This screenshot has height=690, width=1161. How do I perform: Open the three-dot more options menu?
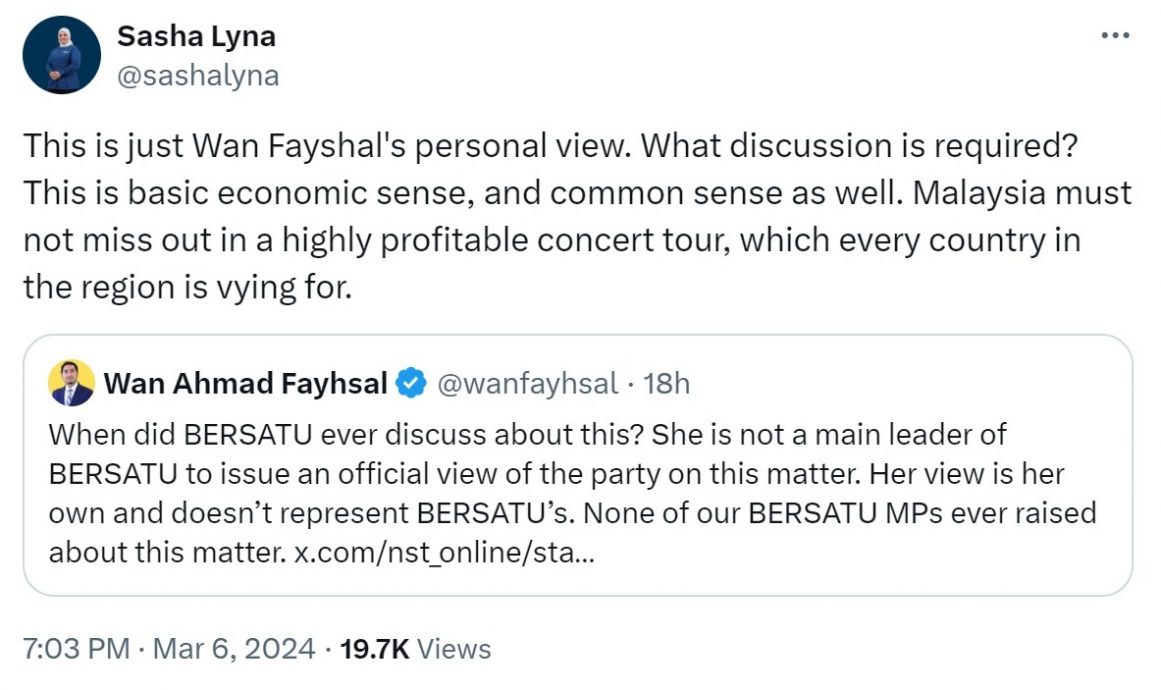1114,36
